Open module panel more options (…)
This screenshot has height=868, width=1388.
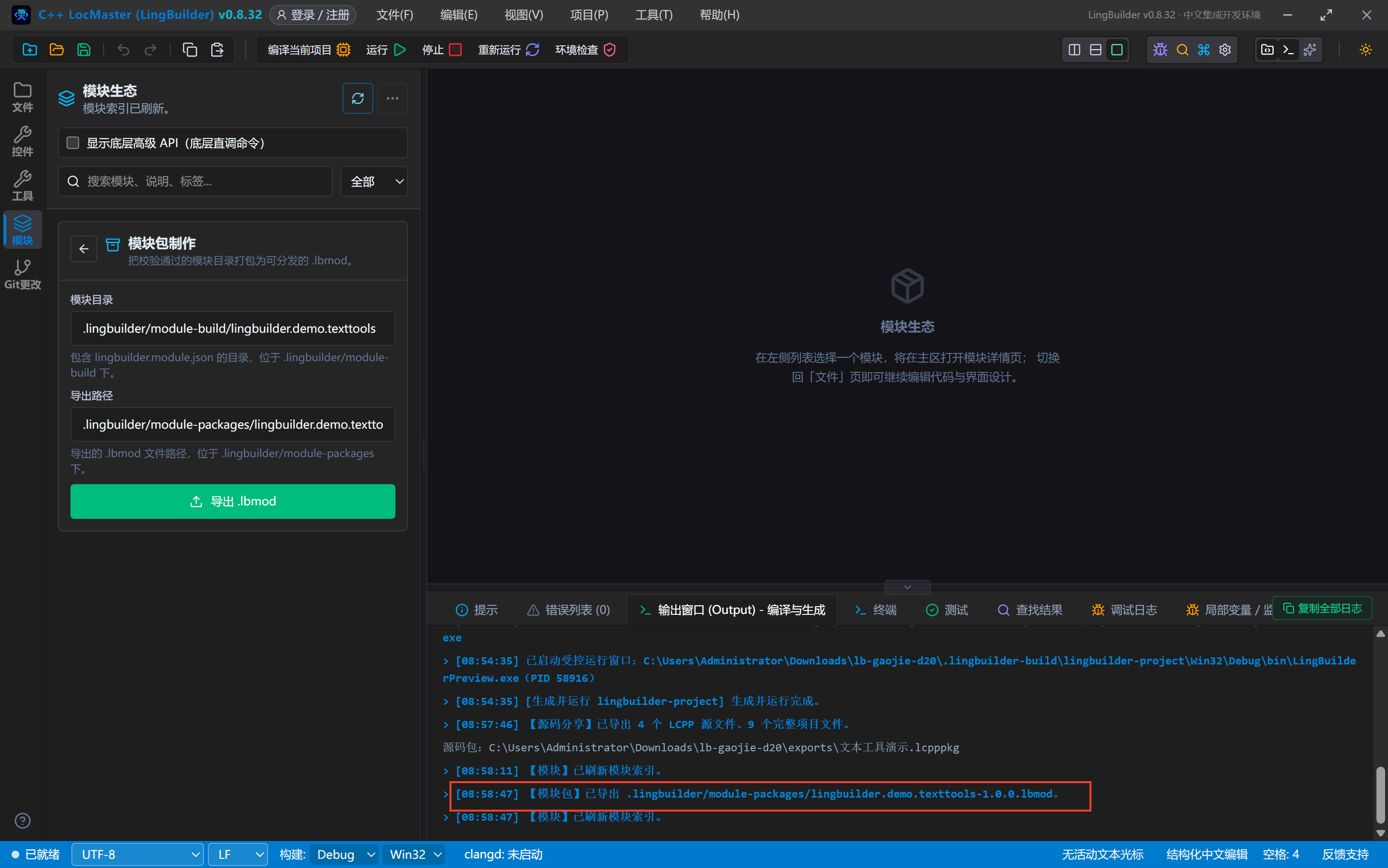[393, 98]
